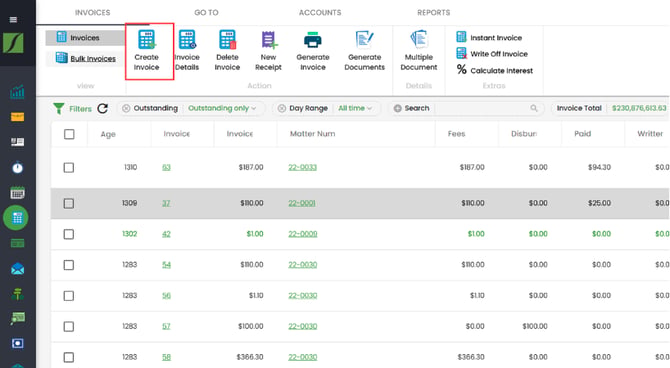Check the box for invoice 42 row
670x368 pixels.
69,234
